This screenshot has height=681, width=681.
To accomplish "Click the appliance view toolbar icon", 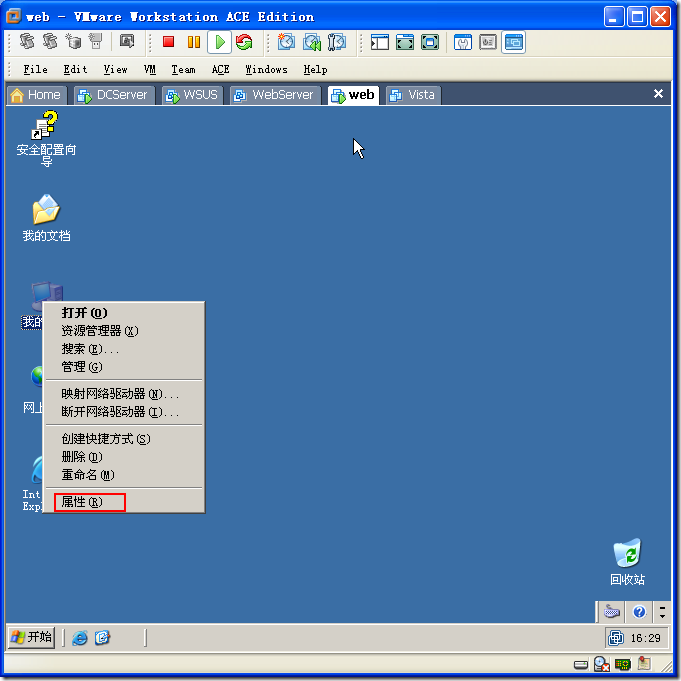I will pyautogui.click(x=488, y=42).
